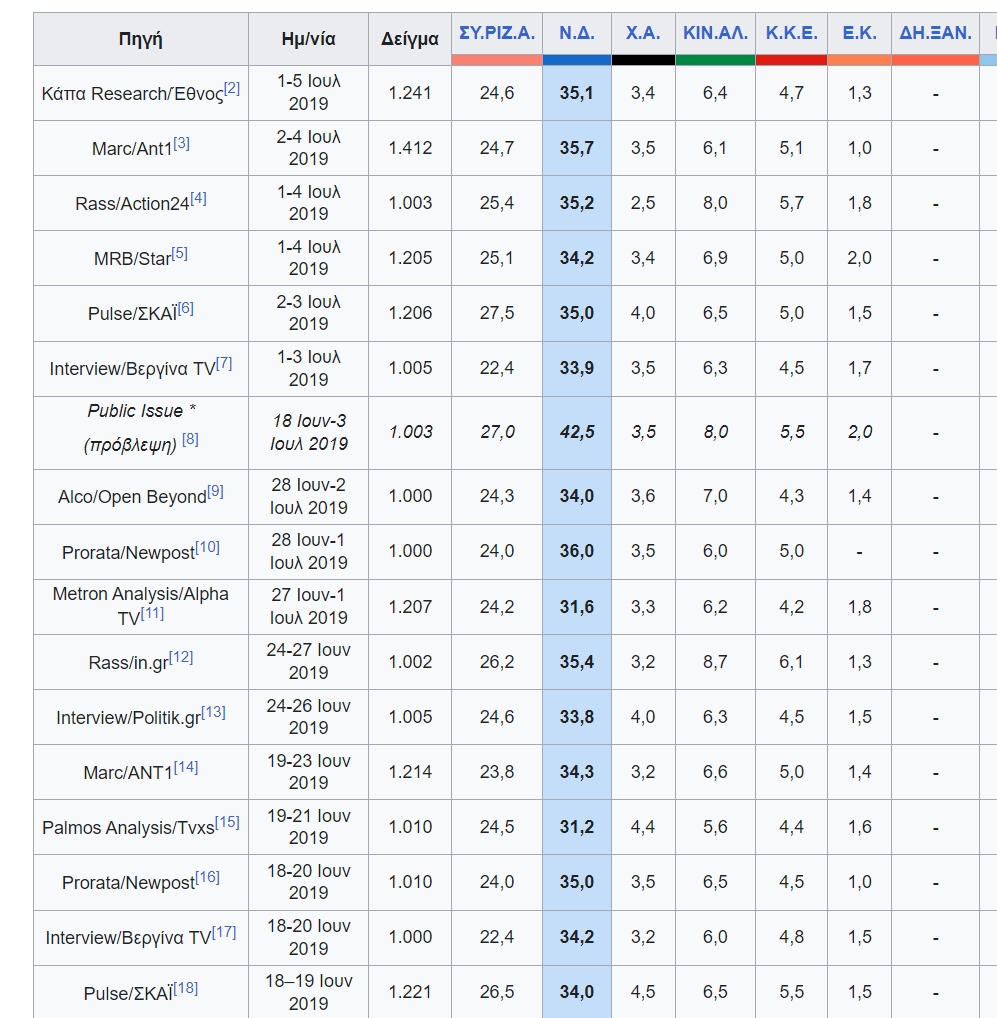Image resolution: width=997 pixels, height=1018 pixels.
Task: Follow the ΚΙΝ.ΑΛ. header link
Action: tap(715, 33)
